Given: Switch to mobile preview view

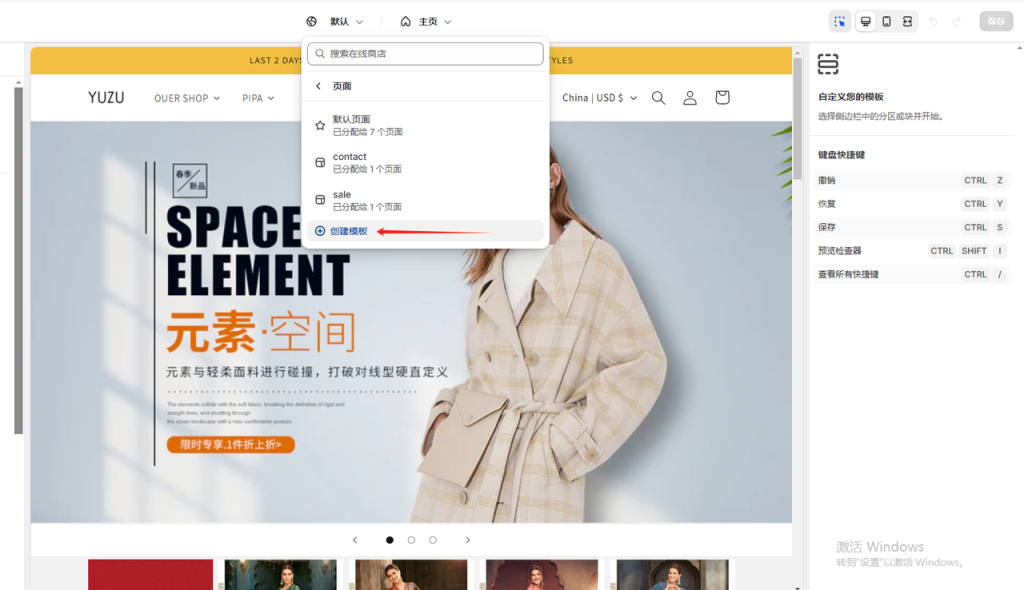Looking at the screenshot, I should (886, 20).
